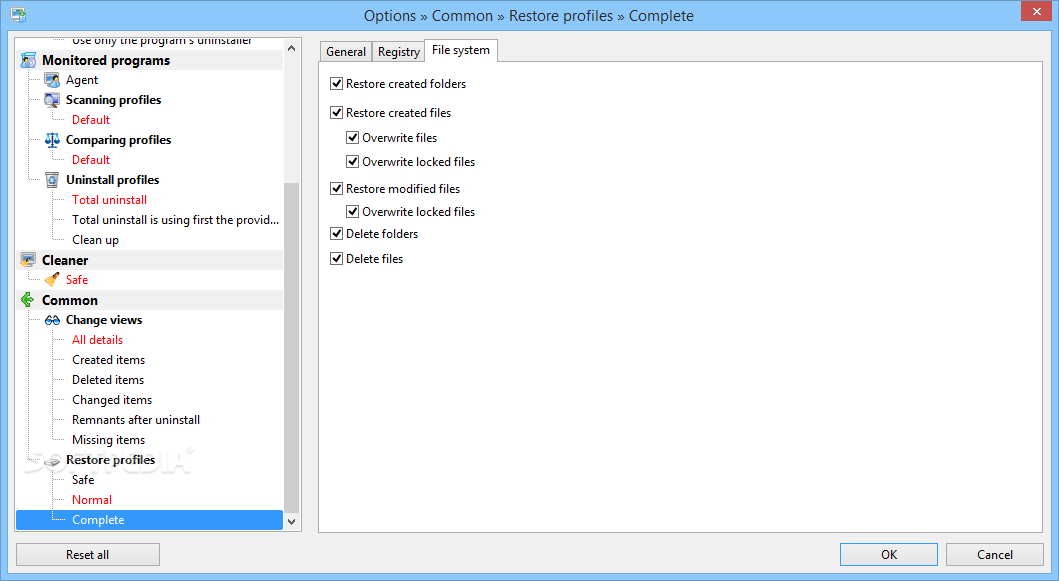Close the Options dialog window
The height and width of the screenshot is (581, 1059).
point(1037,11)
